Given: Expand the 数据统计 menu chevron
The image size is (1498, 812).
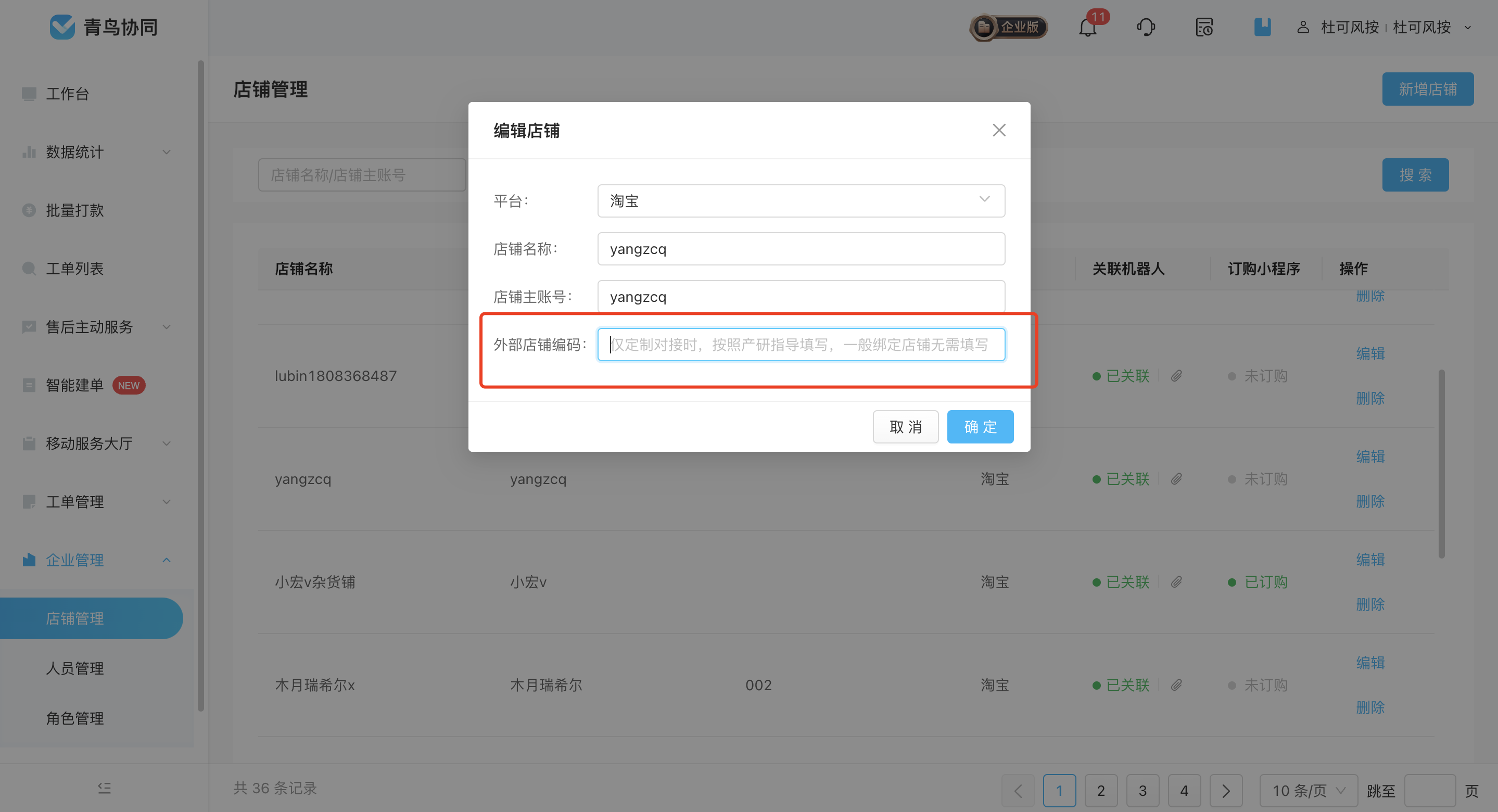Looking at the screenshot, I should (167, 152).
